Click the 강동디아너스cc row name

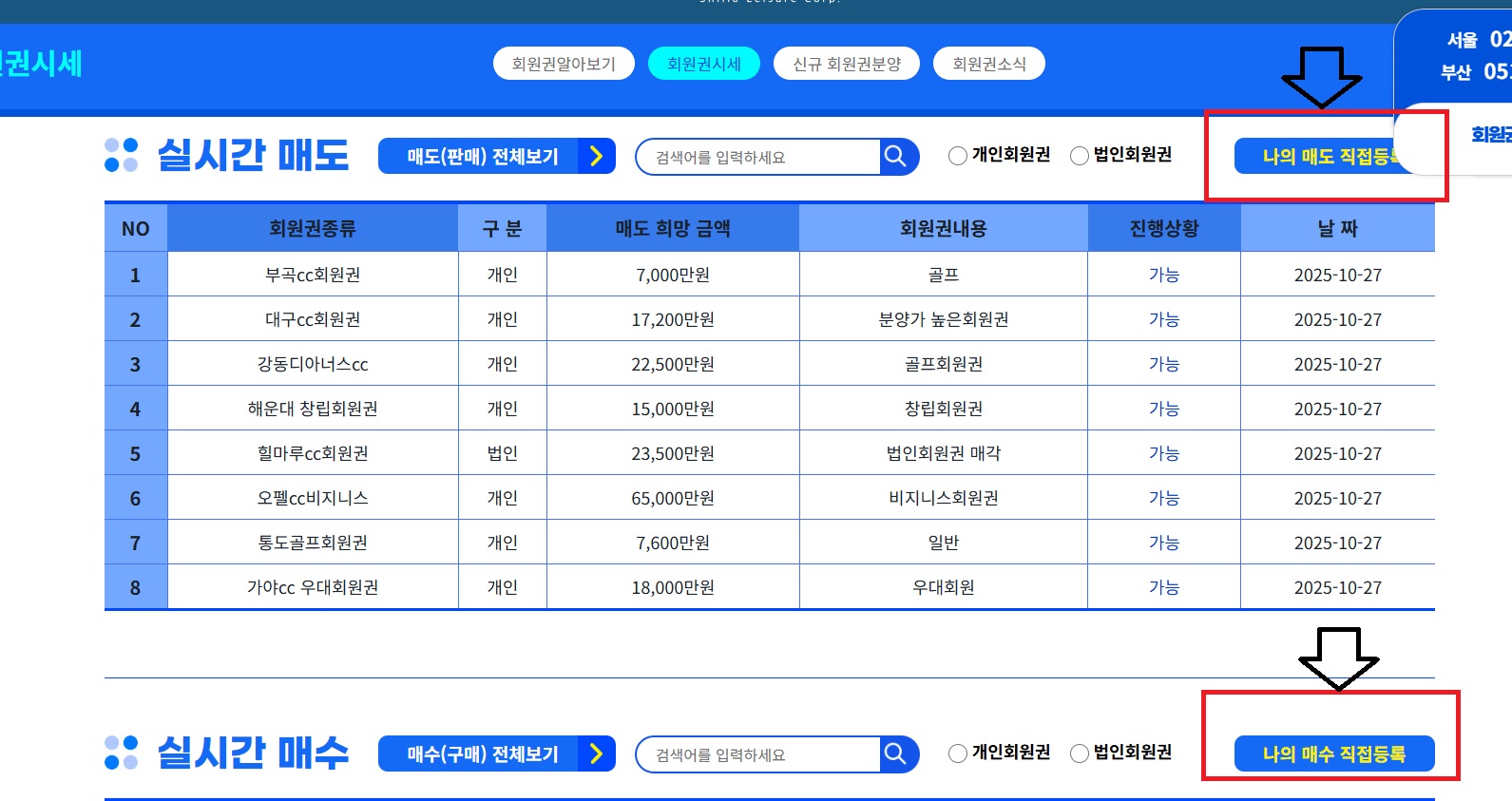(x=313, y=364)
